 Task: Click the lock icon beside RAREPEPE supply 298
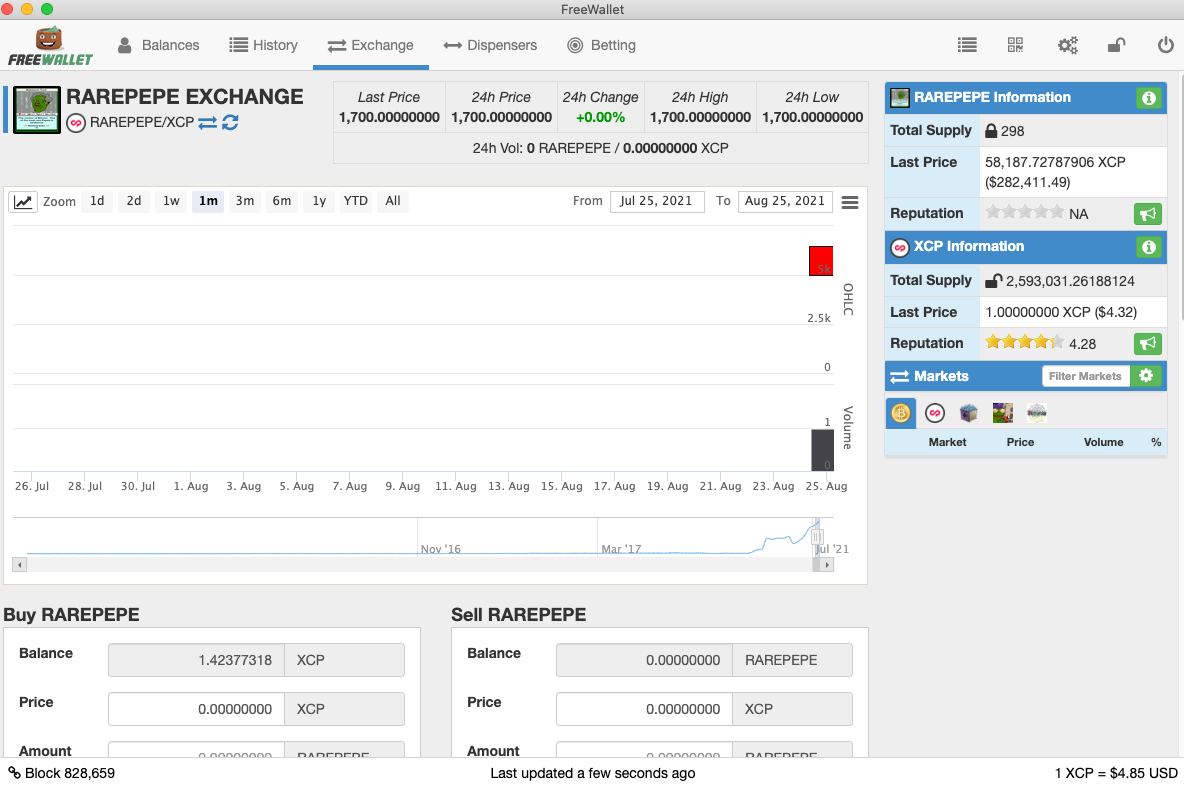click(x=991, y=131)
